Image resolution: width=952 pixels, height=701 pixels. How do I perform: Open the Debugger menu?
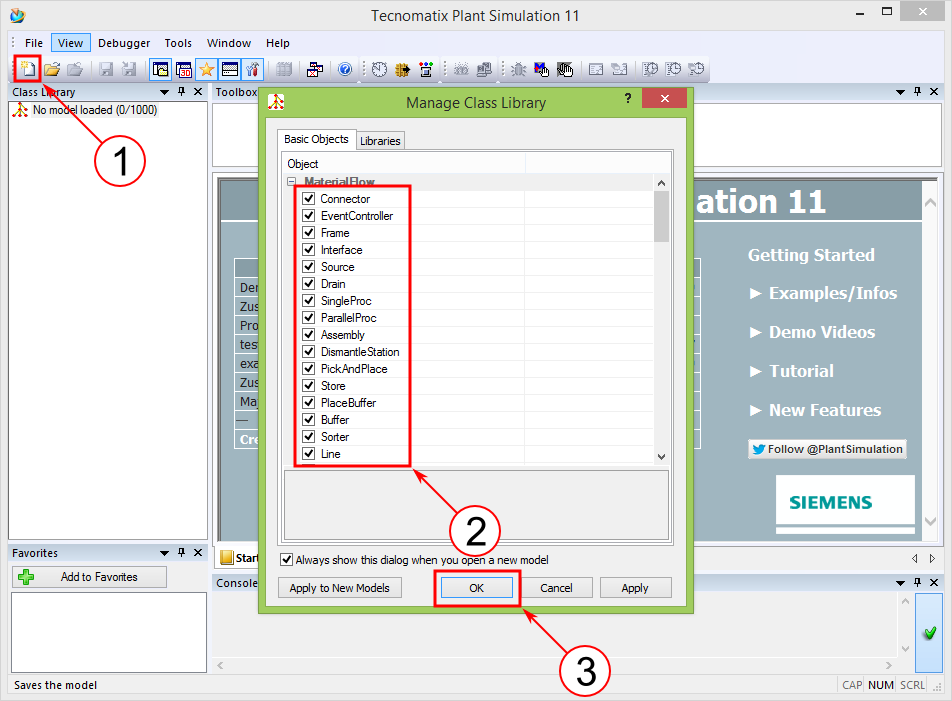(124, 43)
